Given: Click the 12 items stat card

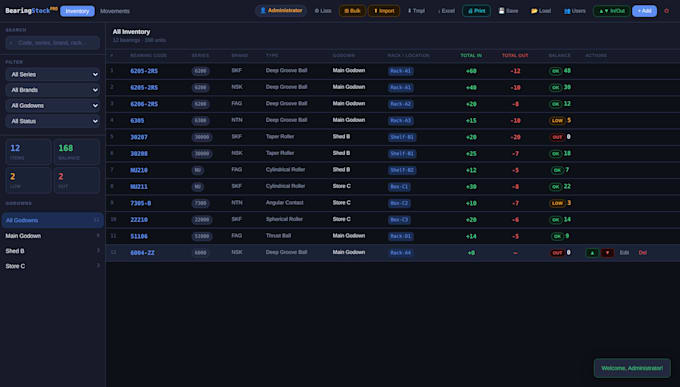Looking at the screenshot, I should [x=28, y=151].
